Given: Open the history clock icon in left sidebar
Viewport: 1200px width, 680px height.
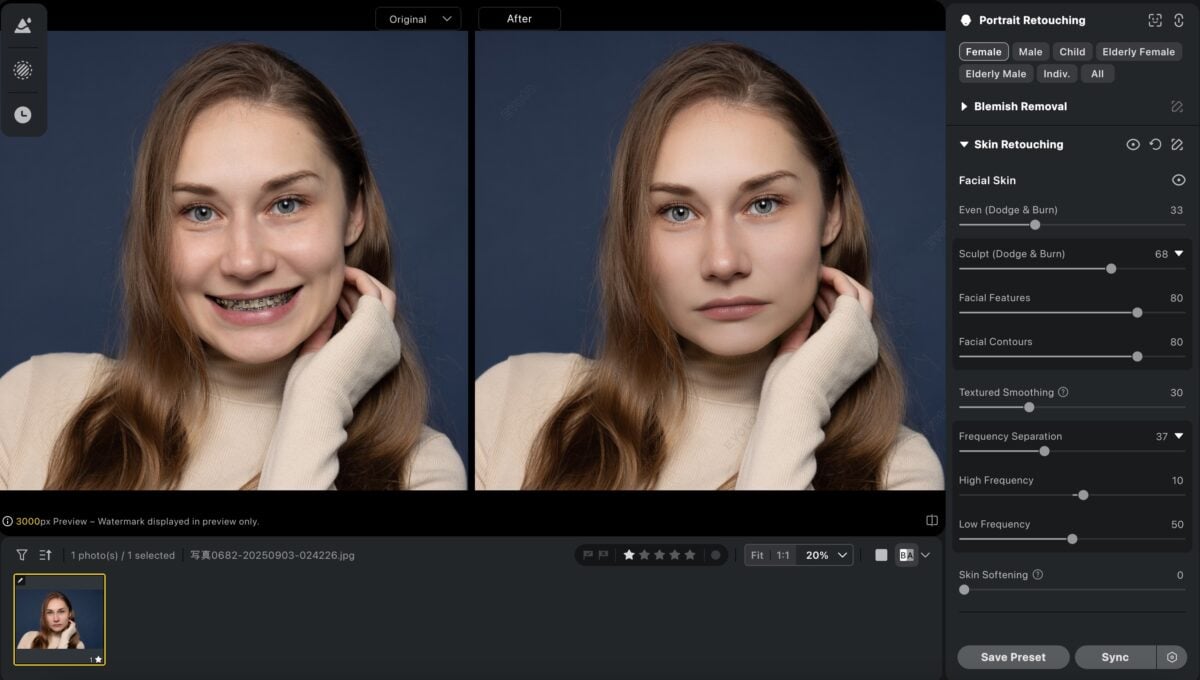Looking at the screenshot, I should point(24,114).
